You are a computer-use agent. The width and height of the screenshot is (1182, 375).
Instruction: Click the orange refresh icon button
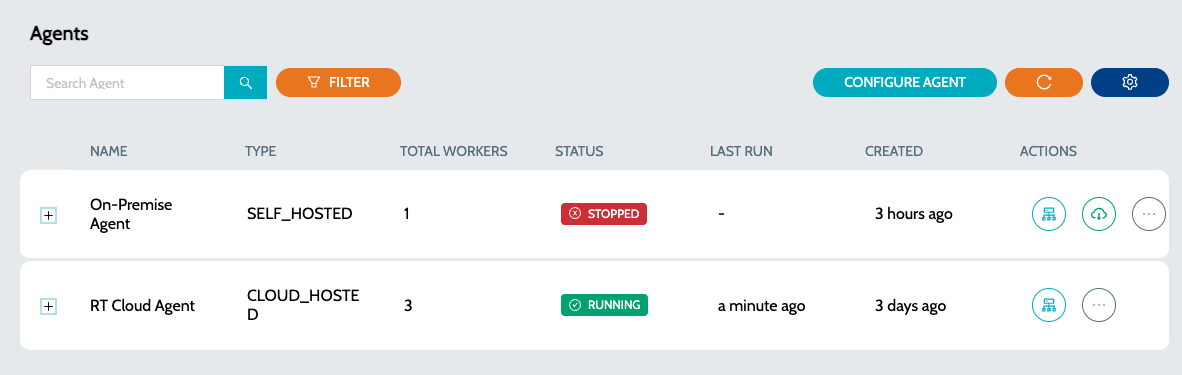(x=1043, y=82)
